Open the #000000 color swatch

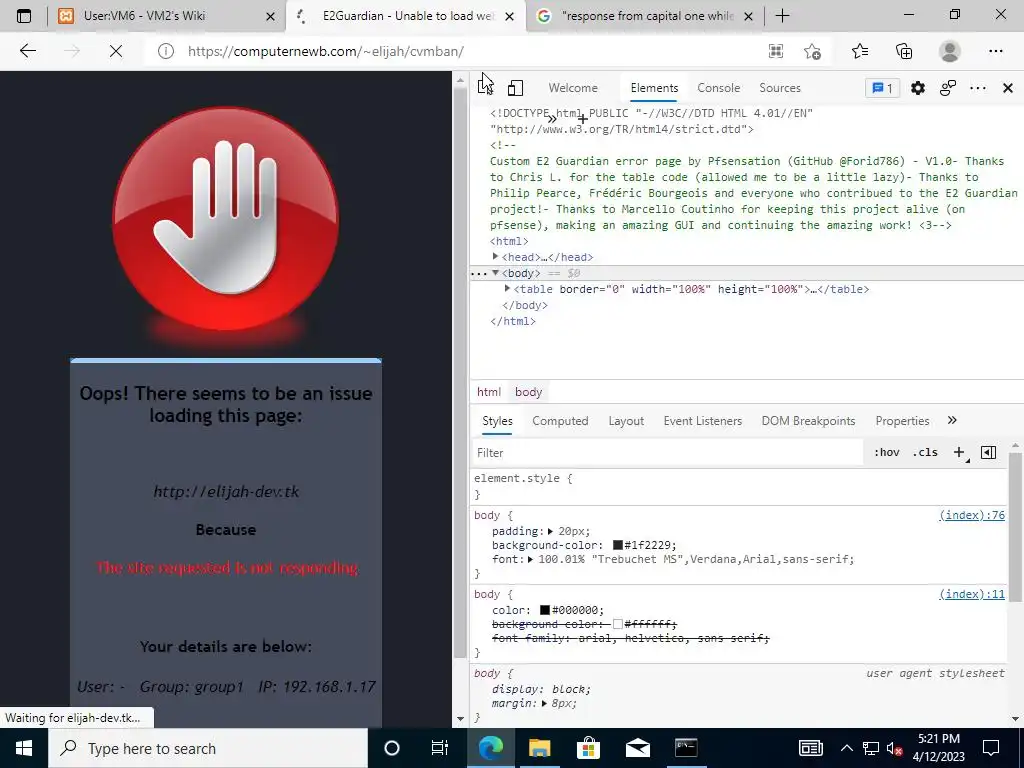(545, 610)
